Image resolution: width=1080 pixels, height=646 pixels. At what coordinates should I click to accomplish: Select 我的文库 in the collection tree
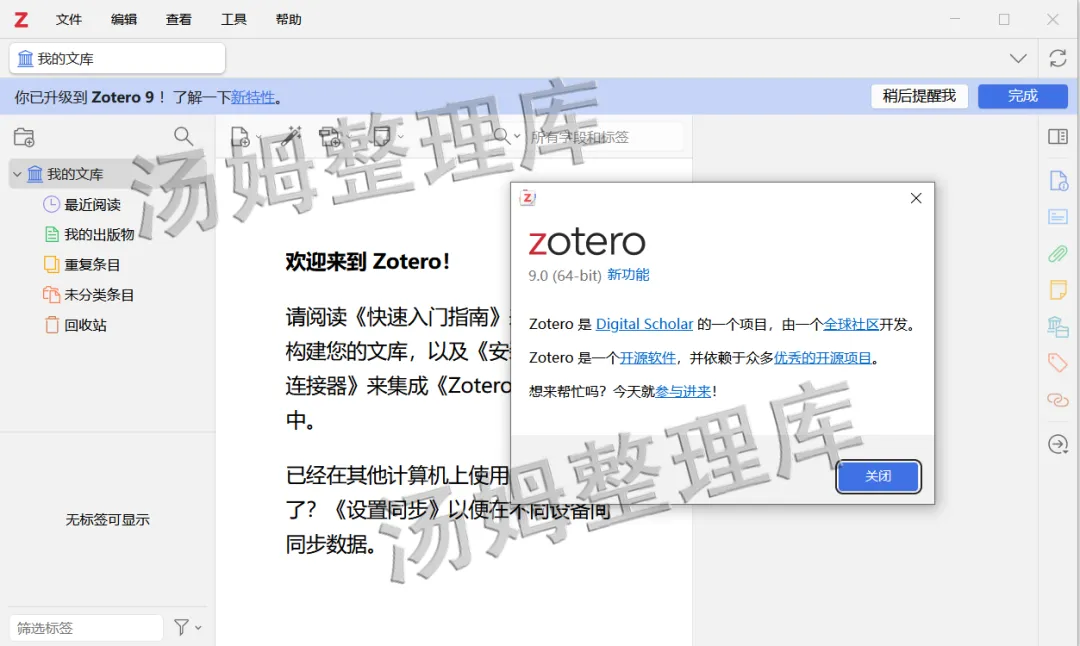[x=74, y=174]
